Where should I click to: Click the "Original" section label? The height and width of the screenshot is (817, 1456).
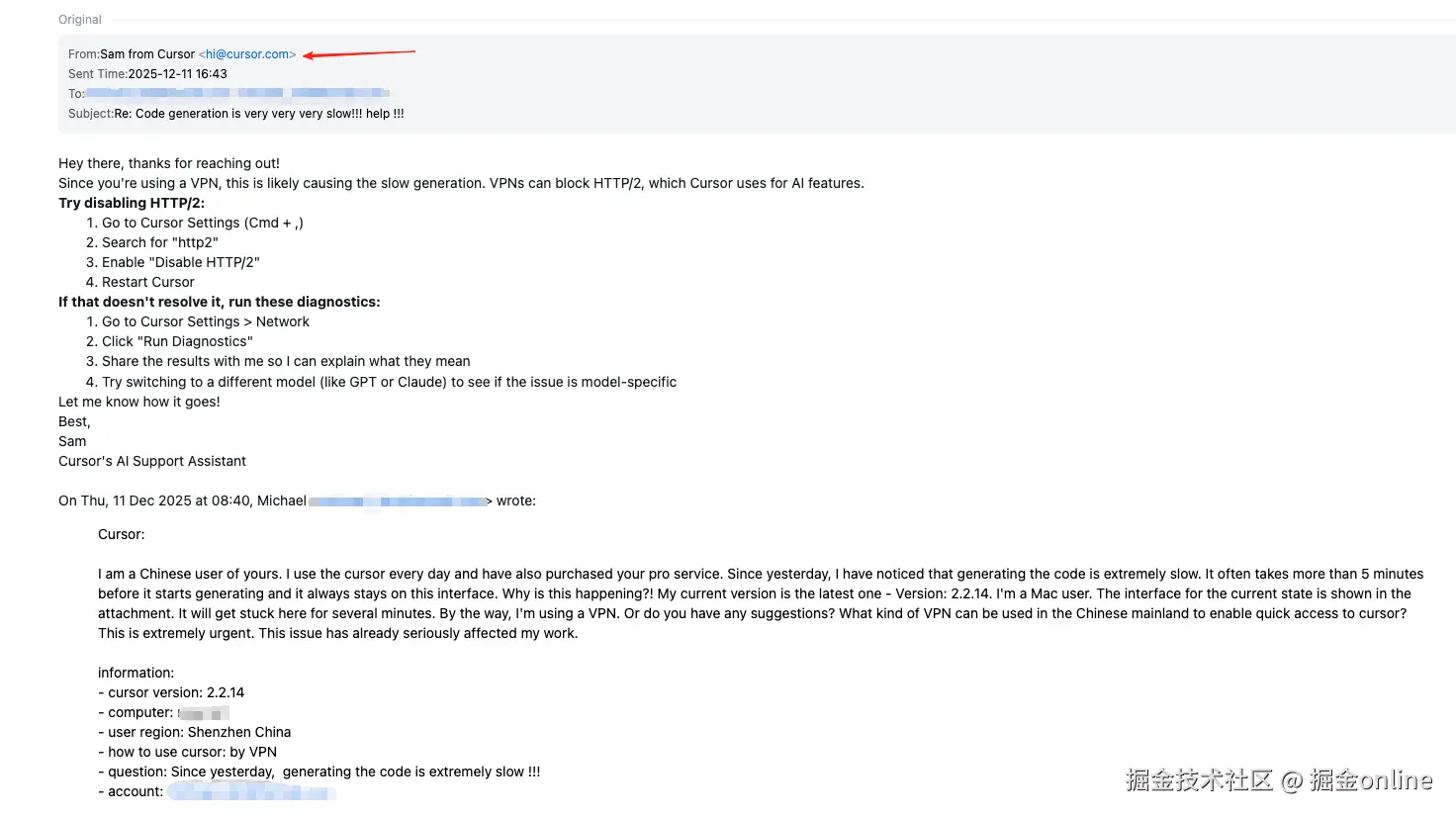pos(80,20)
